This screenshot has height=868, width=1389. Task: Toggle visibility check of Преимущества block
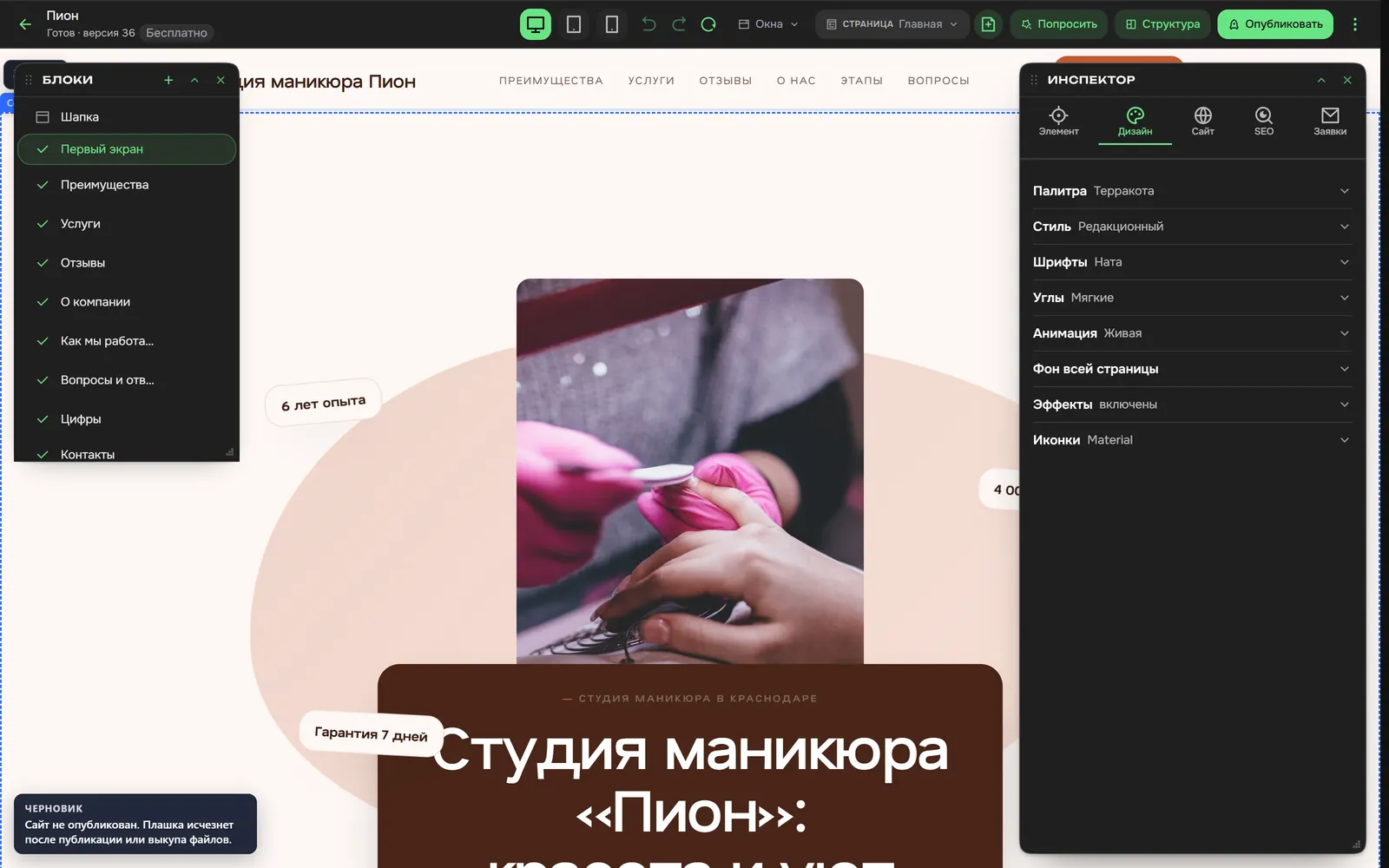43,185
